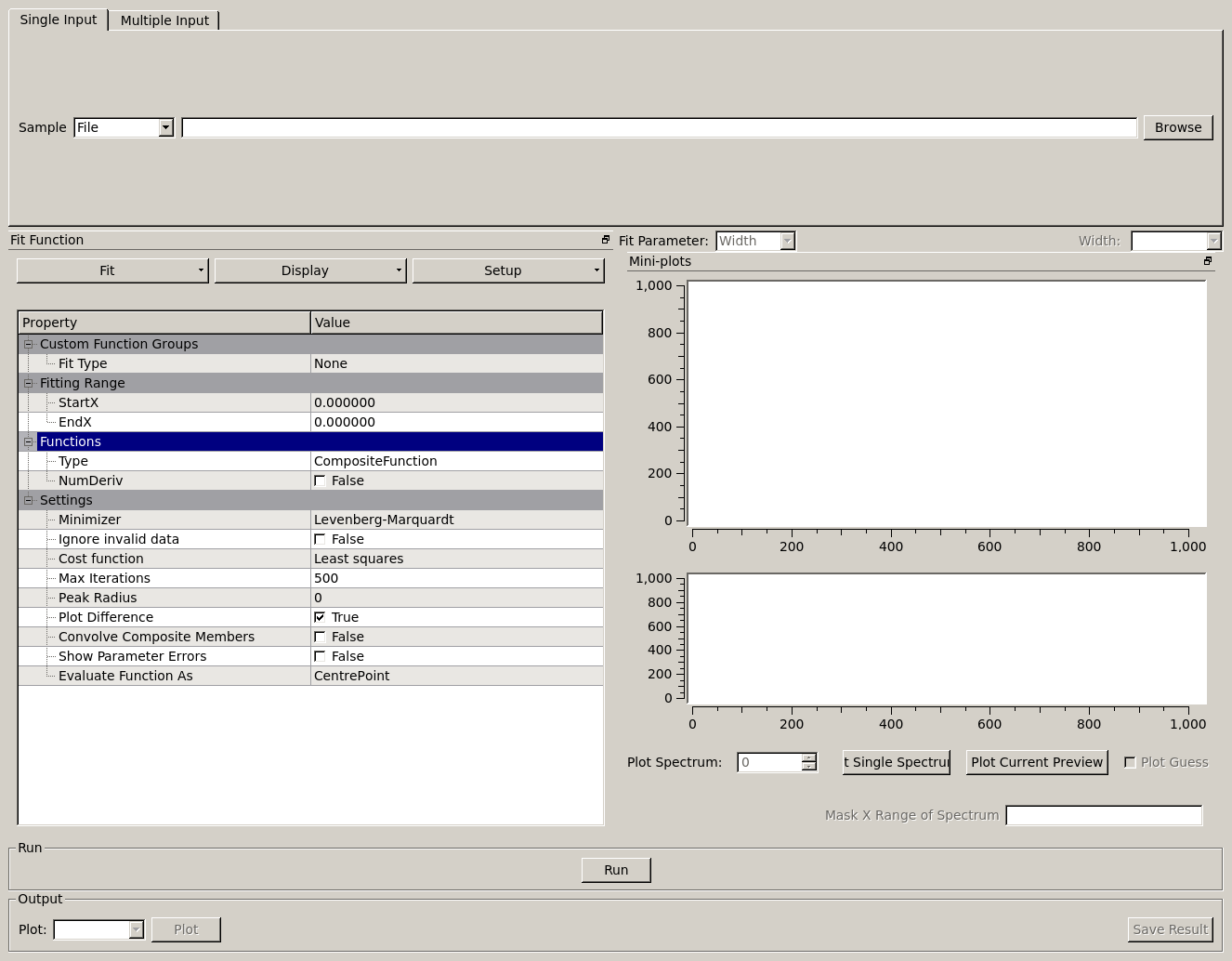Click the Browse button
1232x961 pixels.
coord(1177,127)
